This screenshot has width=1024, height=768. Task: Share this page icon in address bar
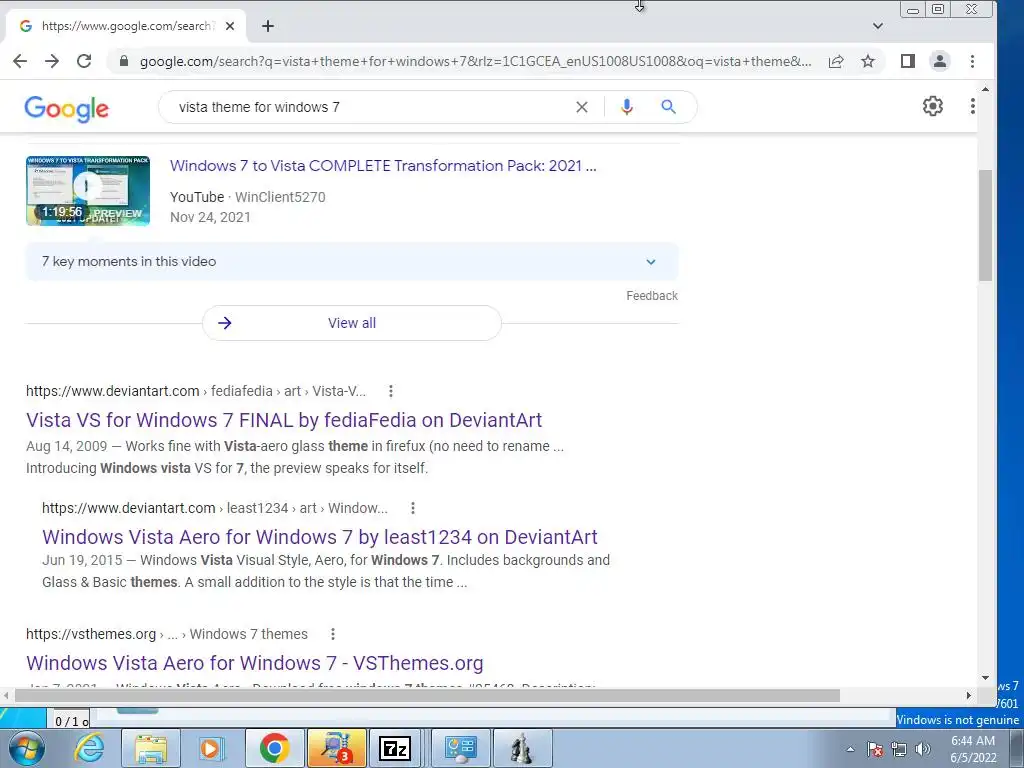pos(836,61)
